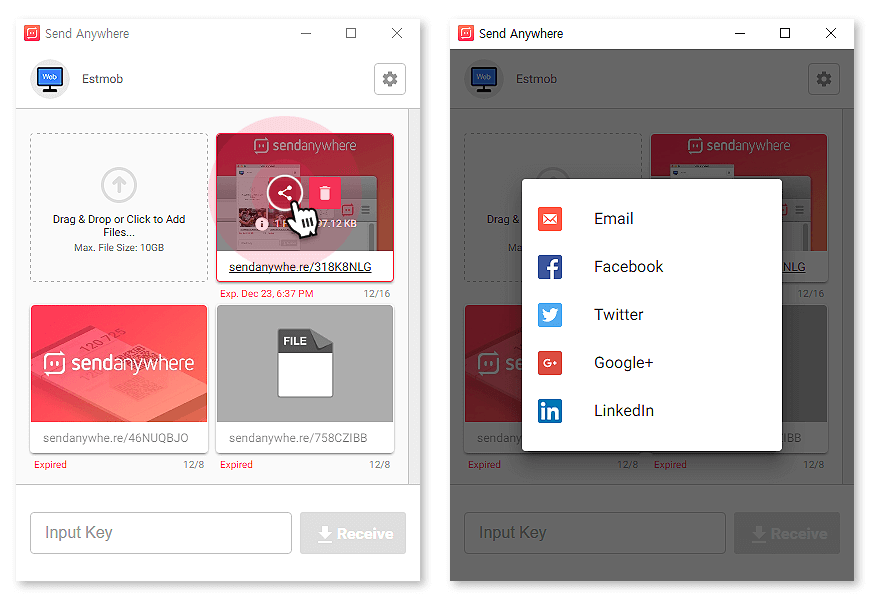This screenshot has height=600, width=870.
Task: Click the 12/8 date under the 46NUQBJO card
Action: tap(194, 465)
